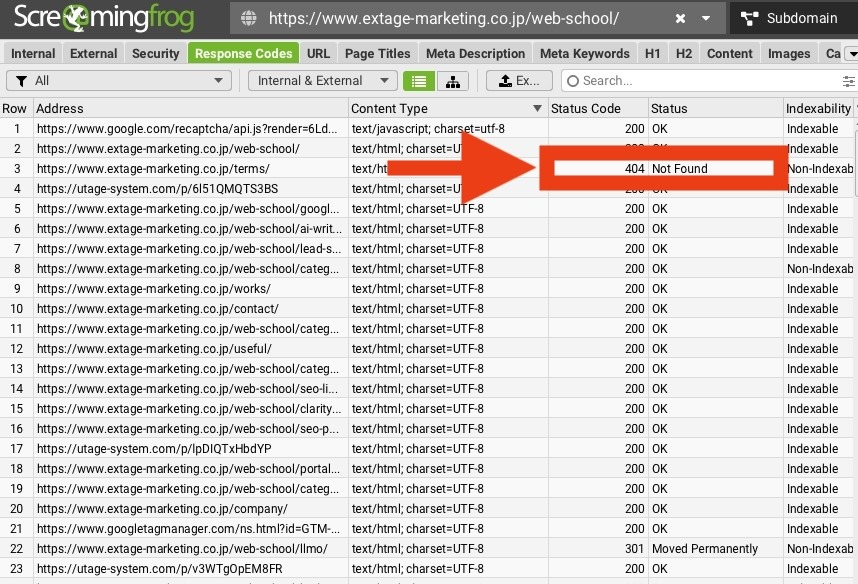Open search filter options slider icon
This screenshot has height=584, width=858.
click(848, 82)
